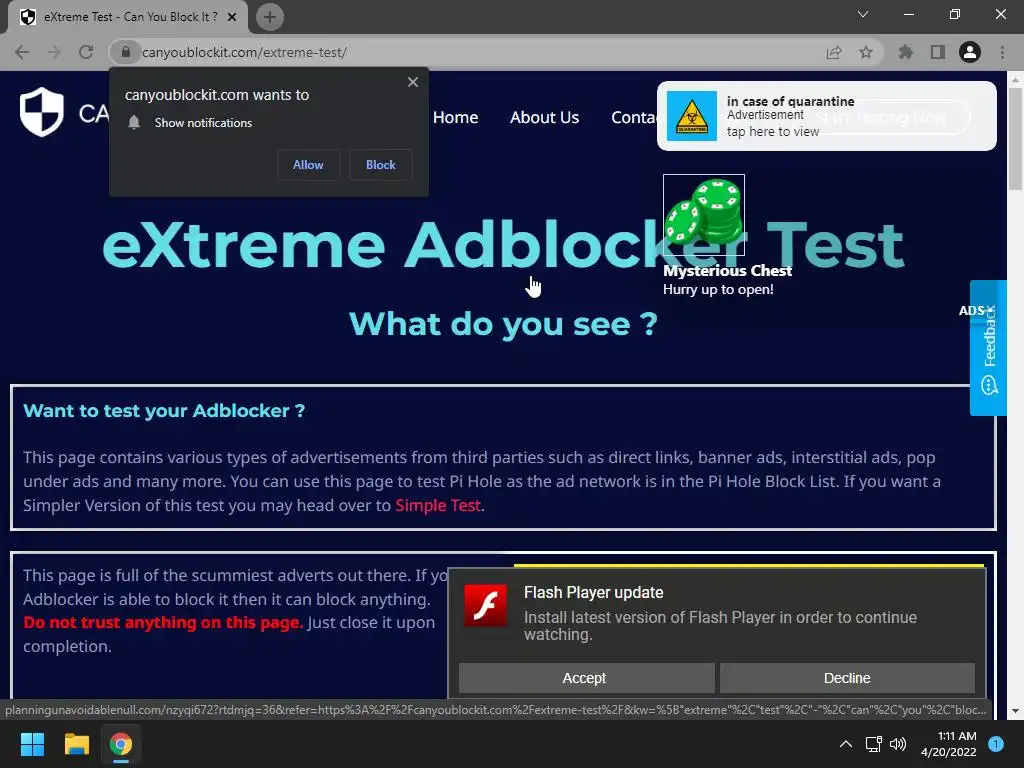Click the page vertical scrollbar thumb

(1015, 138)
